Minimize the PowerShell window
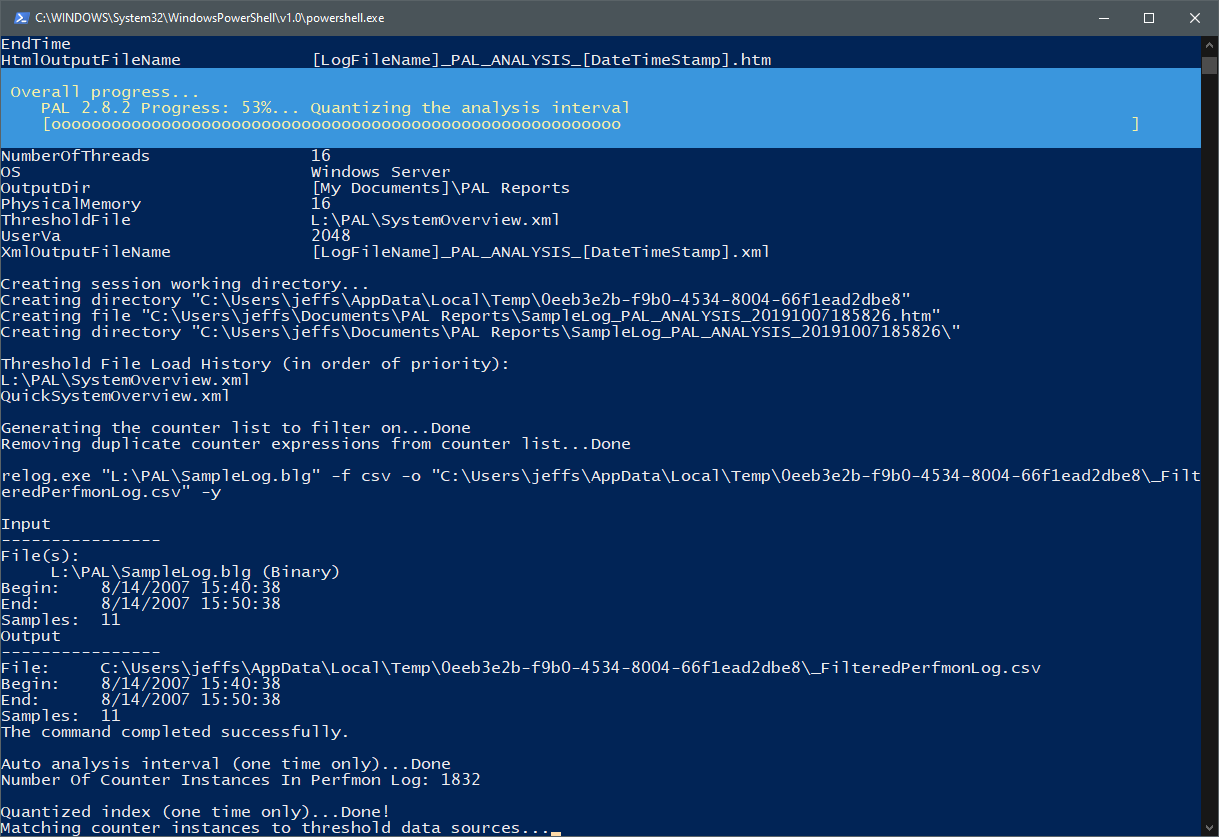The height and width of the screenshot is (837, 1219). (1103, 18)
